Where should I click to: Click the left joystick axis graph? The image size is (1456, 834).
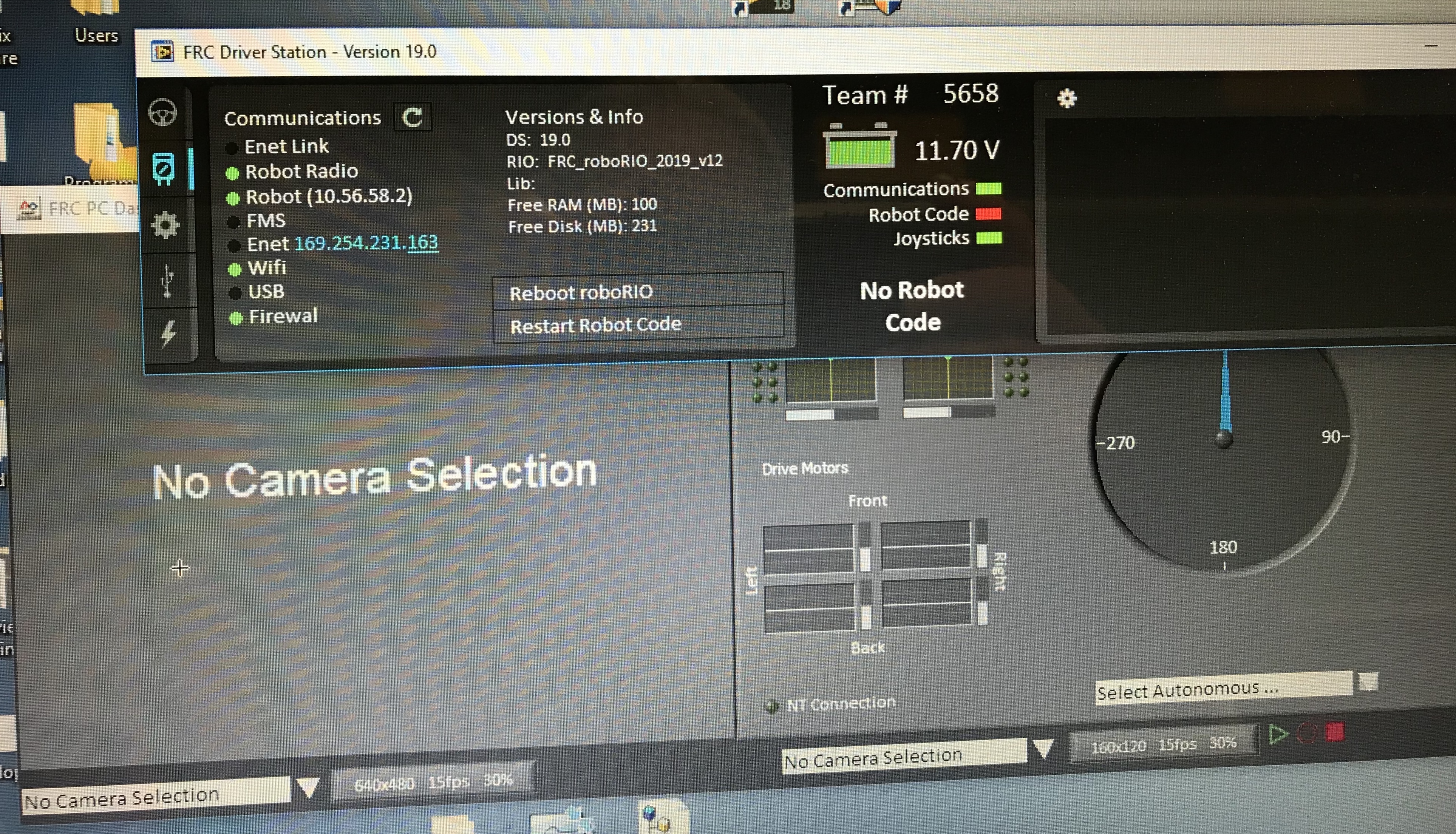pyautogui.click(x=830, y=380)
